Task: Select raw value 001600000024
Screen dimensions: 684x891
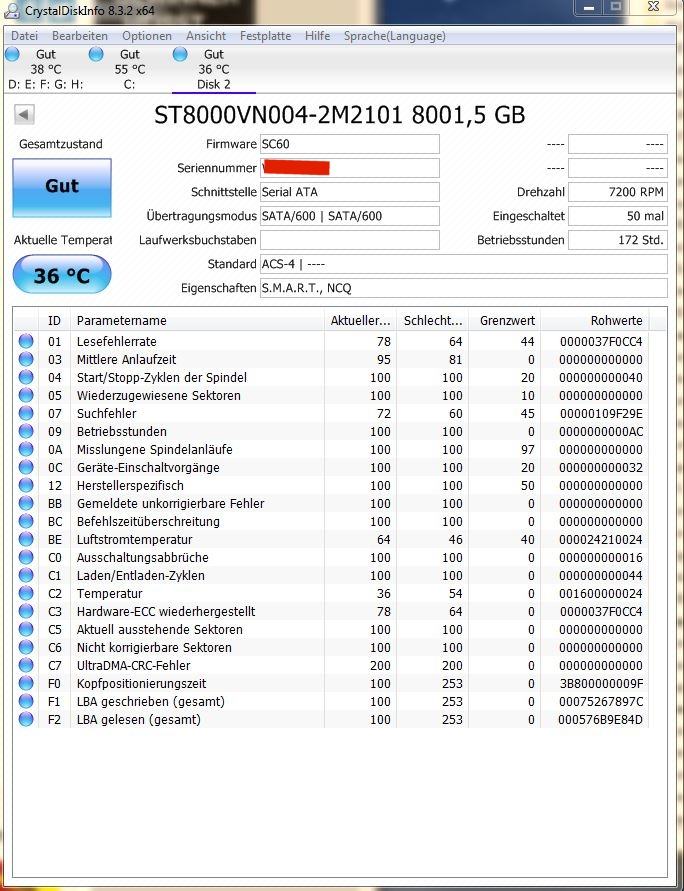Action: point(601,593)
